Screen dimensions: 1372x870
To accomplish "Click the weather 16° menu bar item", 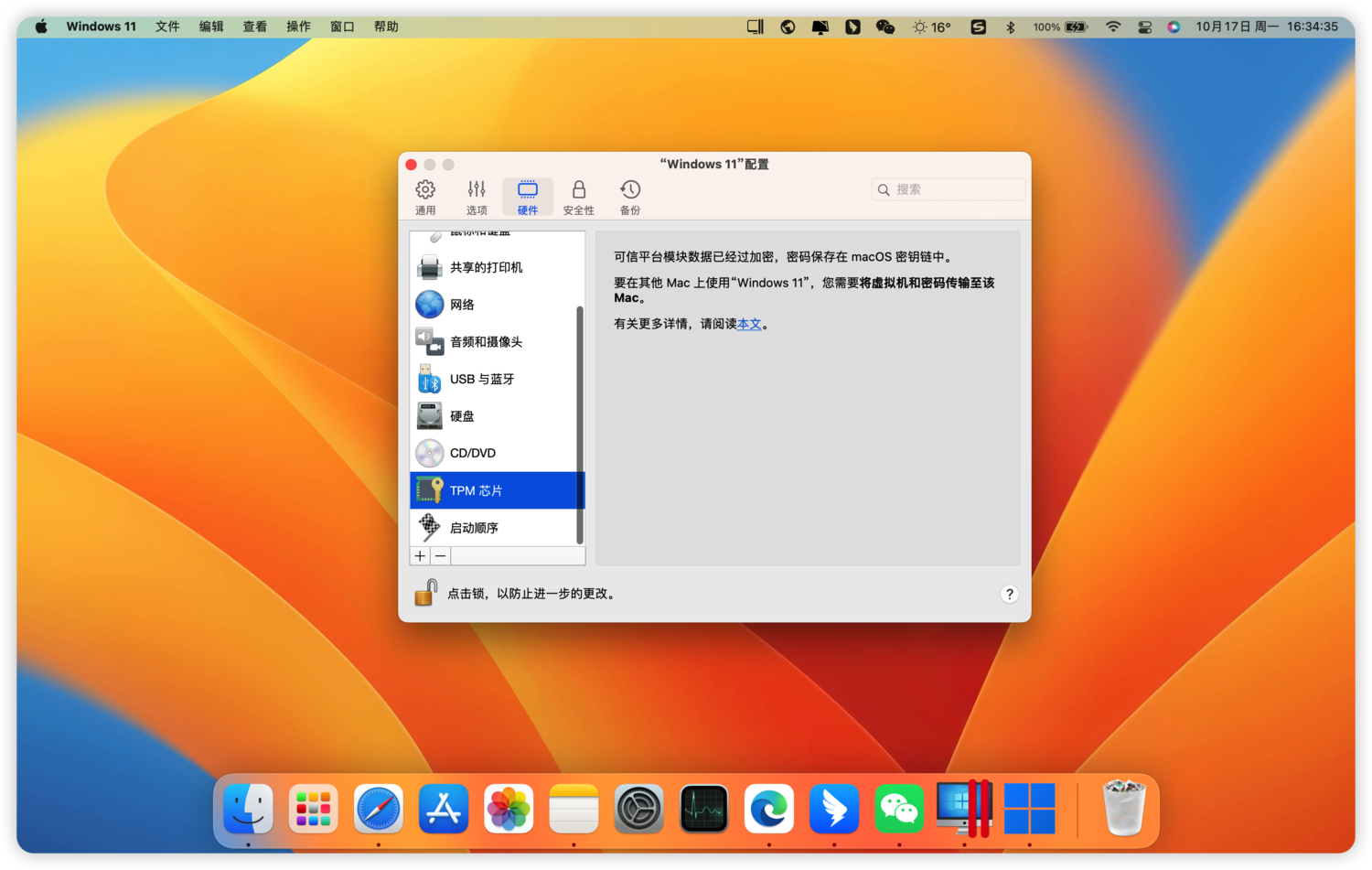I will click(x=932, y=27).
